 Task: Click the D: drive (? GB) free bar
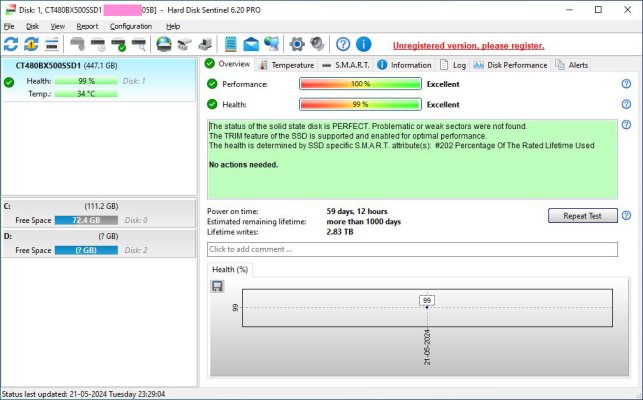86,250
